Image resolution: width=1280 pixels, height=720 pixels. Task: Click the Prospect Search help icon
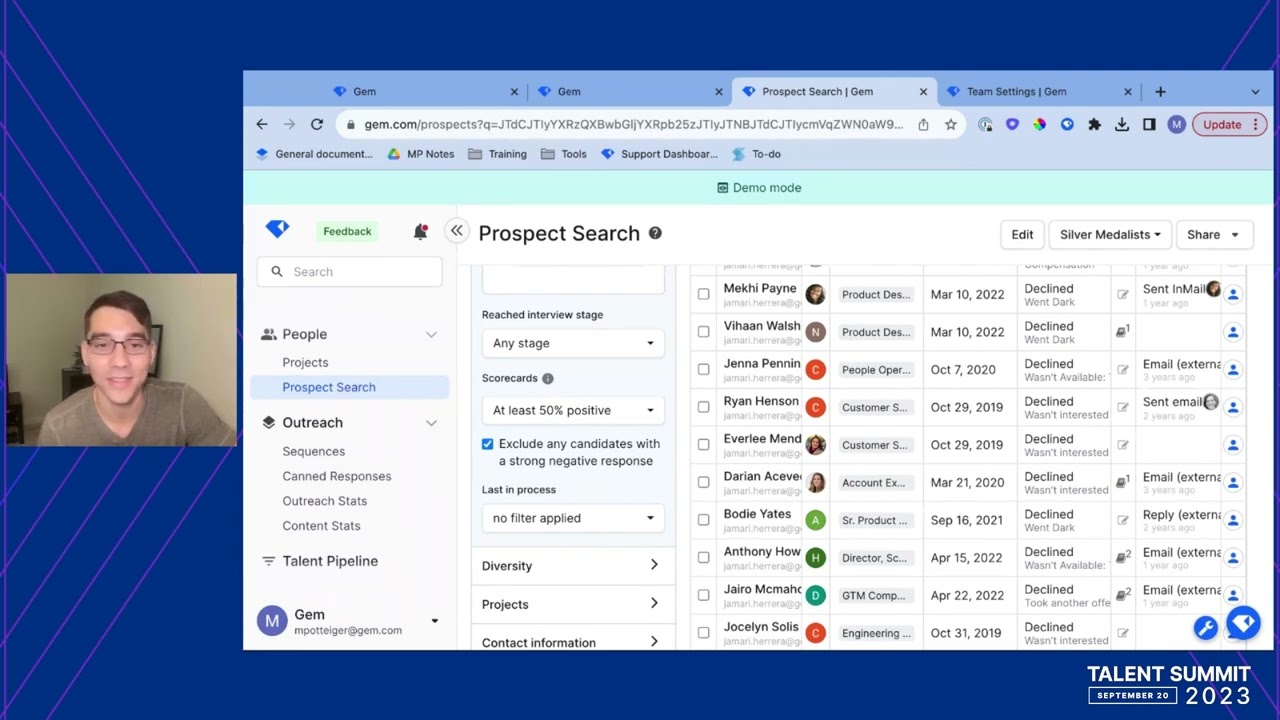pos(655,233)
